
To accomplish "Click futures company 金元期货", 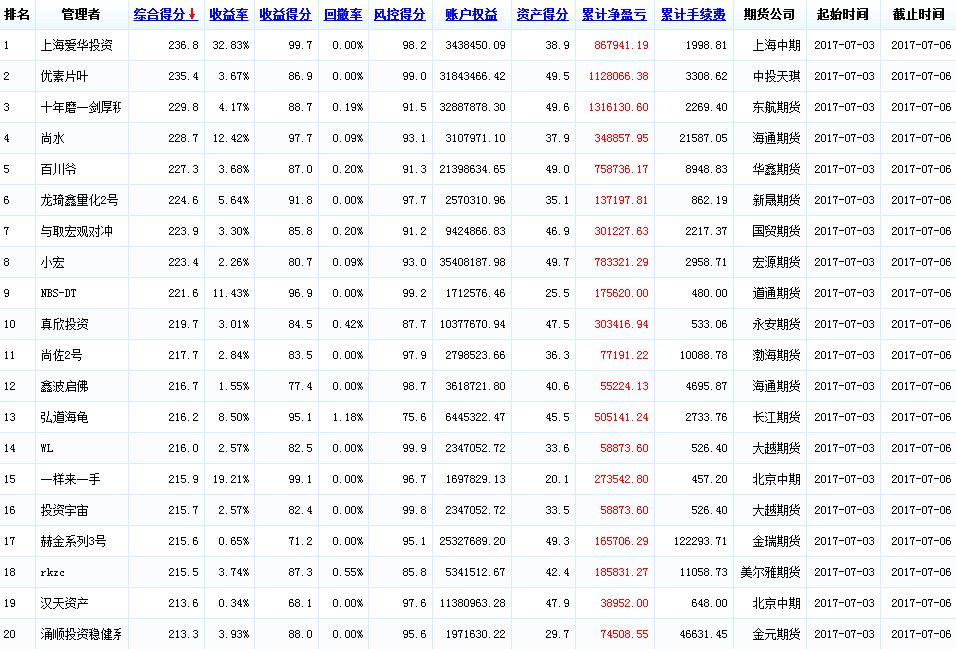I will (776, 634).
